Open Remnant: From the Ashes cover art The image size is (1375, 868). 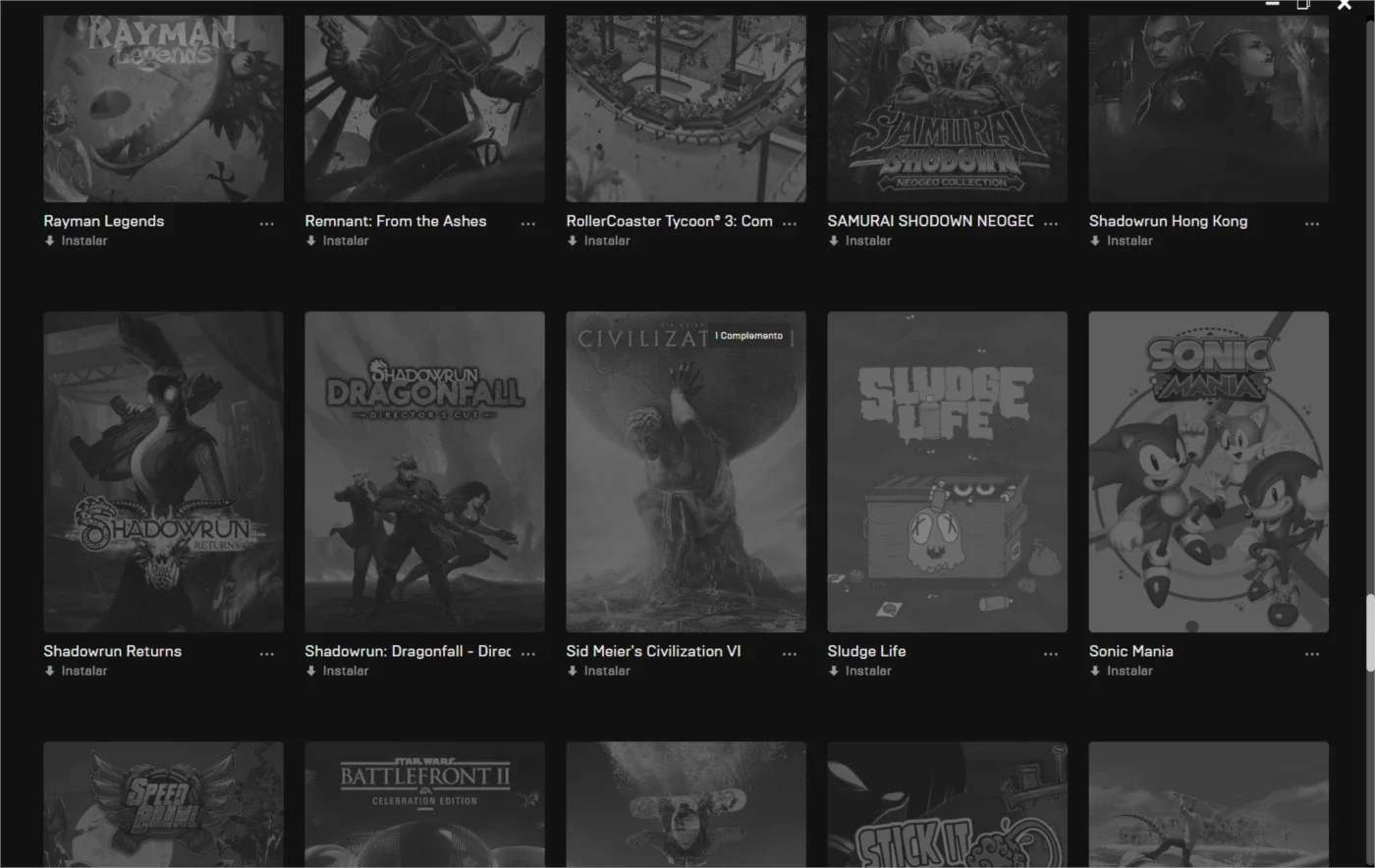pyautogui.click(x=424, y=108)
